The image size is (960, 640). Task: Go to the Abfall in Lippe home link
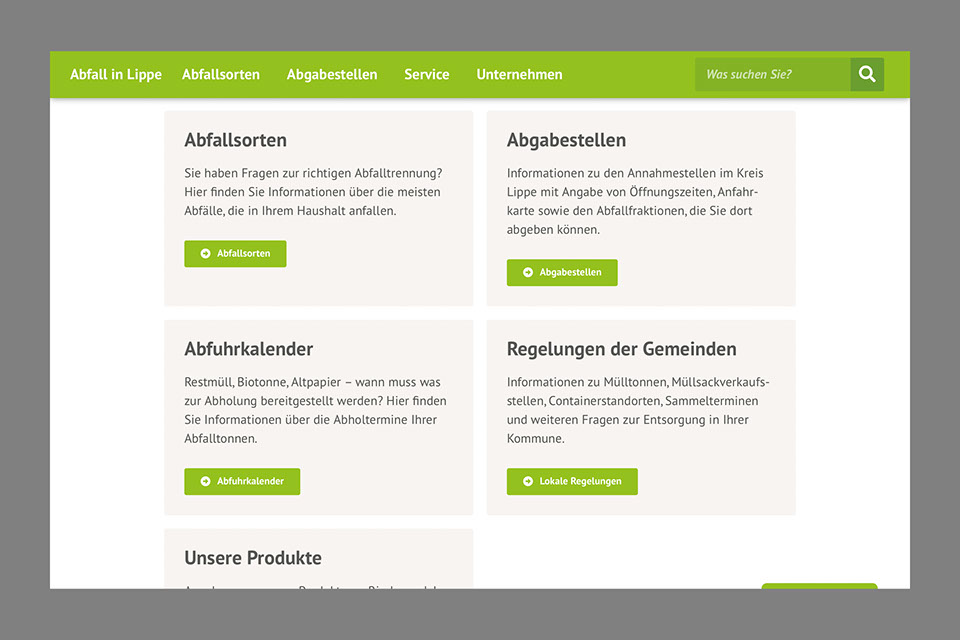tap(116, 74)
